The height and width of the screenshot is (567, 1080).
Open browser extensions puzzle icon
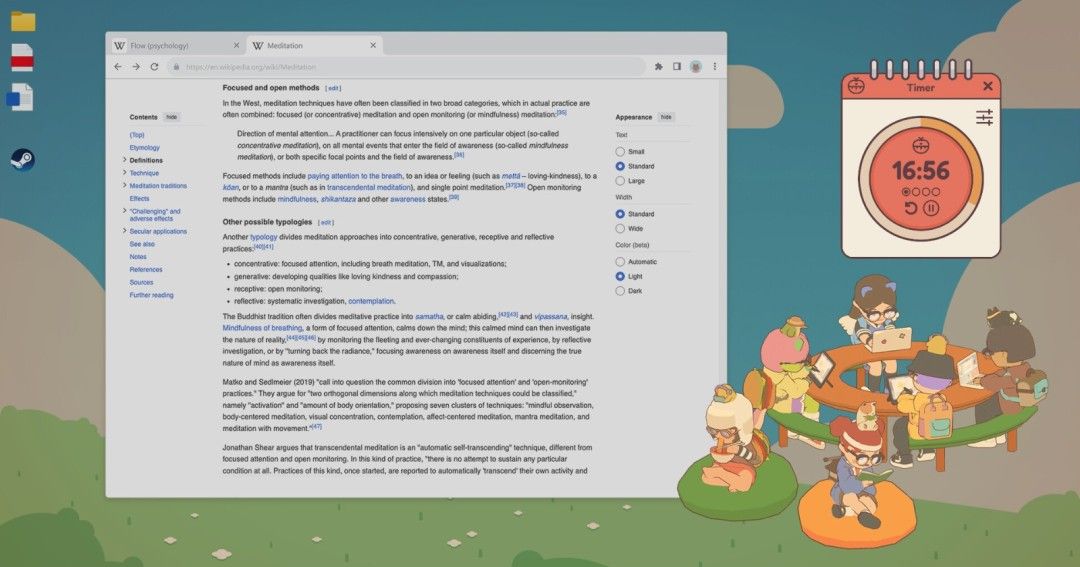tap(658, 67)
